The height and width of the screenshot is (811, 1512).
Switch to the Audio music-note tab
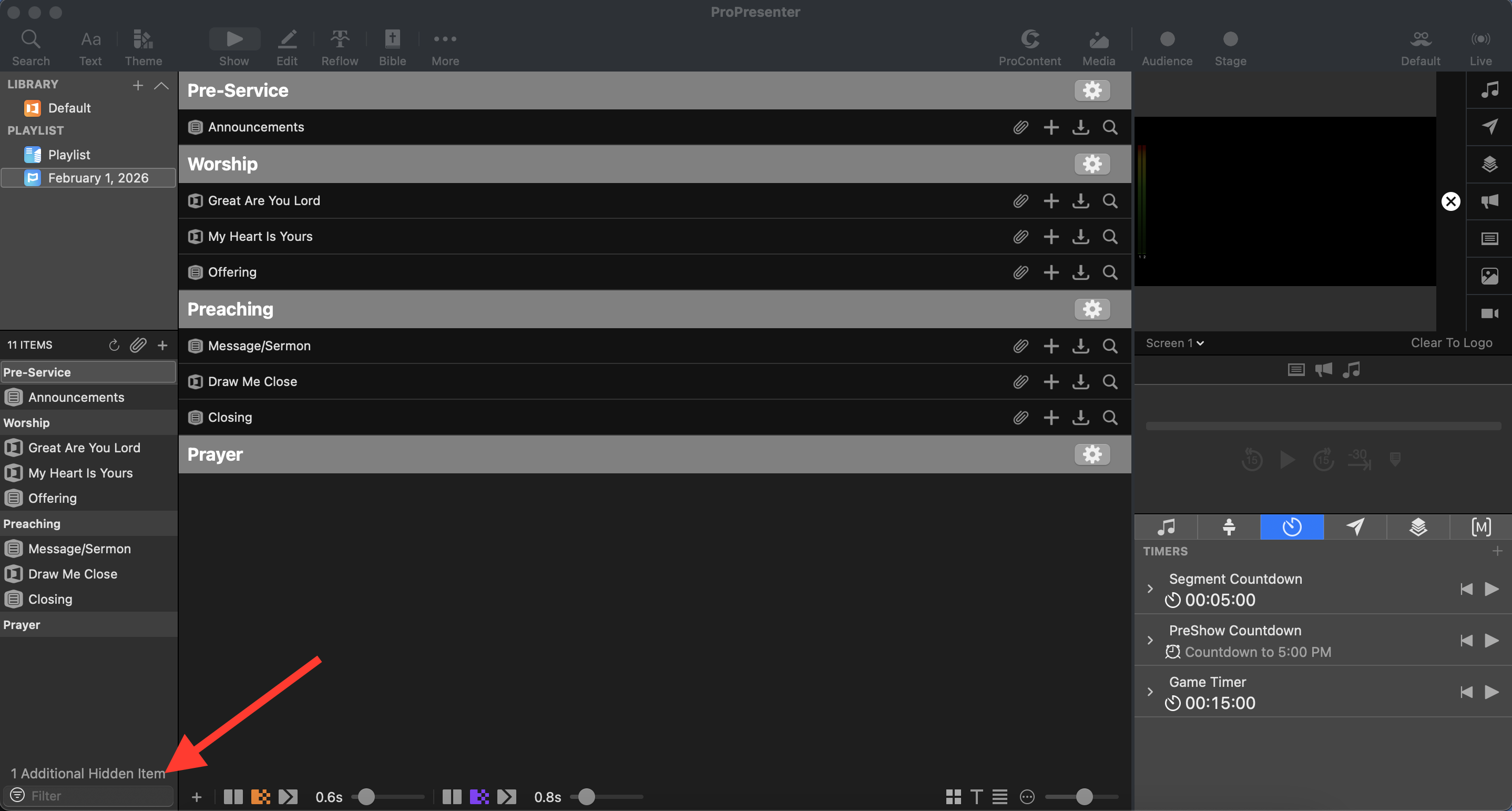pyautogui.click(x=1166, y=527)
